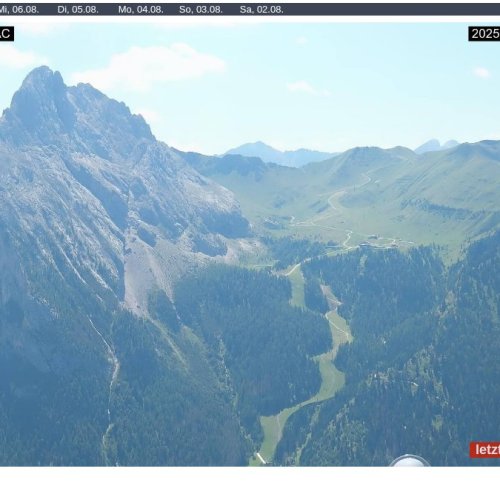Open the Mo, 04.08. archive day
Image resolution: width=500 pixels, height=500 pixels.
141,10
